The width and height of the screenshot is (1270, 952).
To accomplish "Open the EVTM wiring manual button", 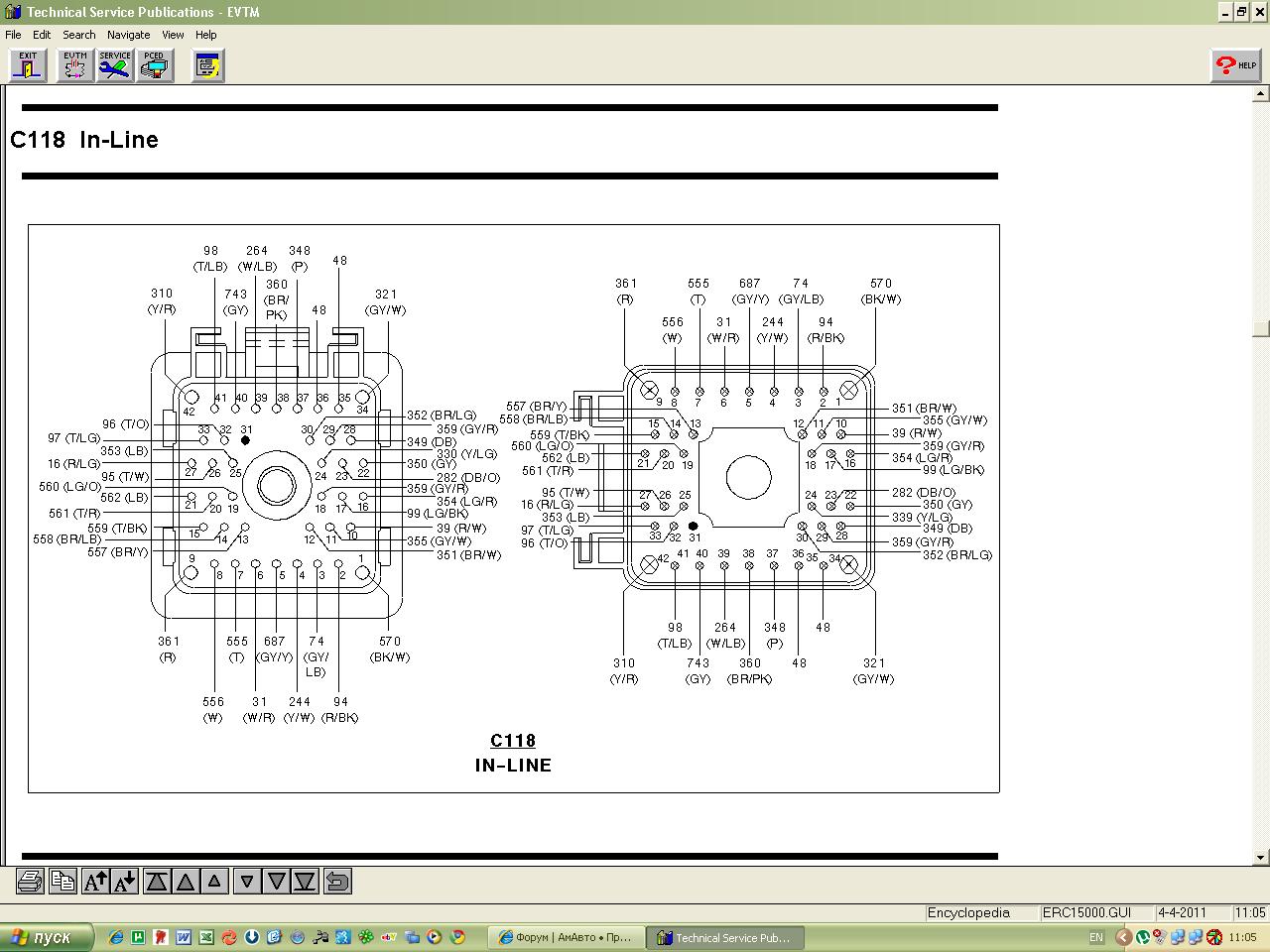I will 75,65.
